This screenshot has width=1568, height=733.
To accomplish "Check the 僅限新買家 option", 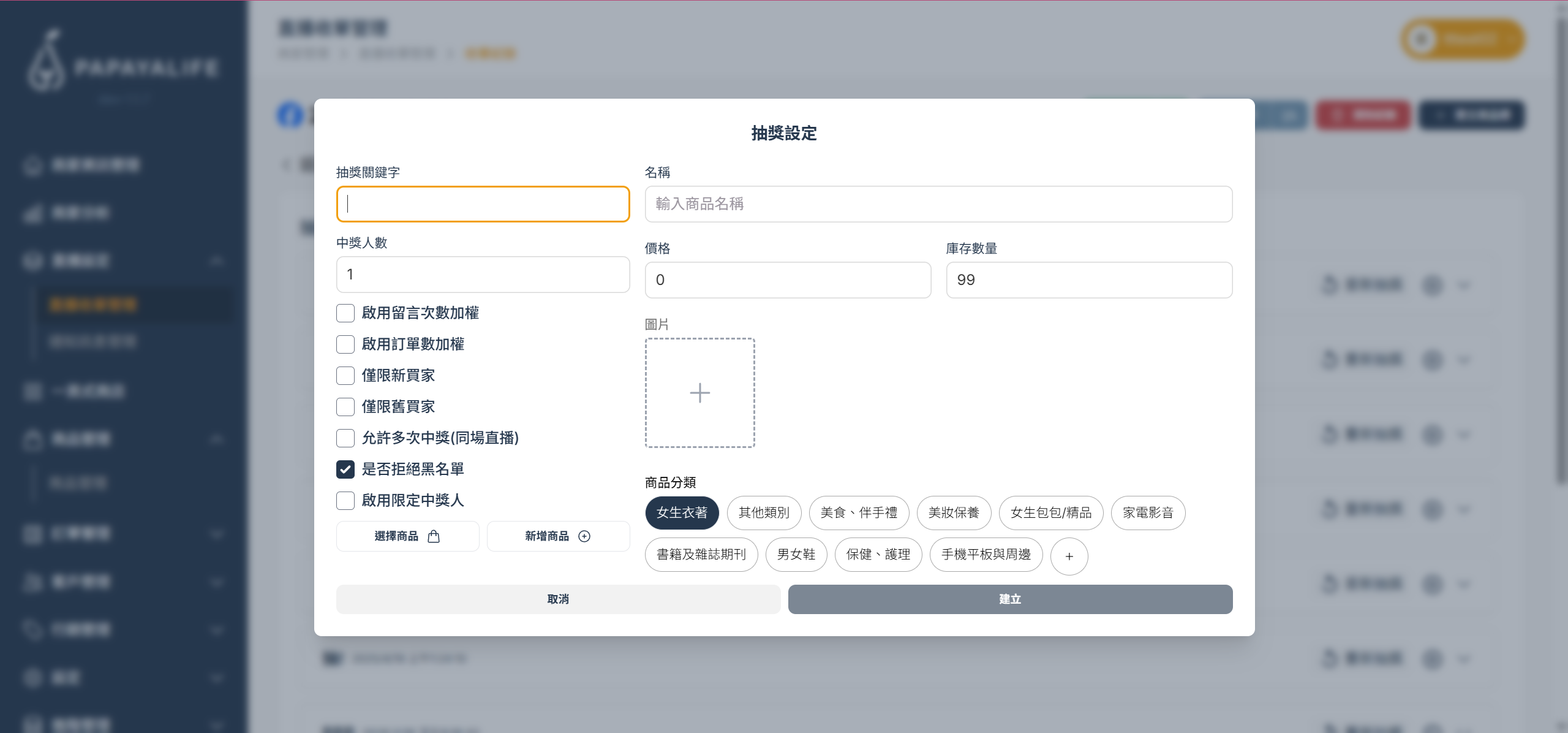I will click(x=345, y=375).
